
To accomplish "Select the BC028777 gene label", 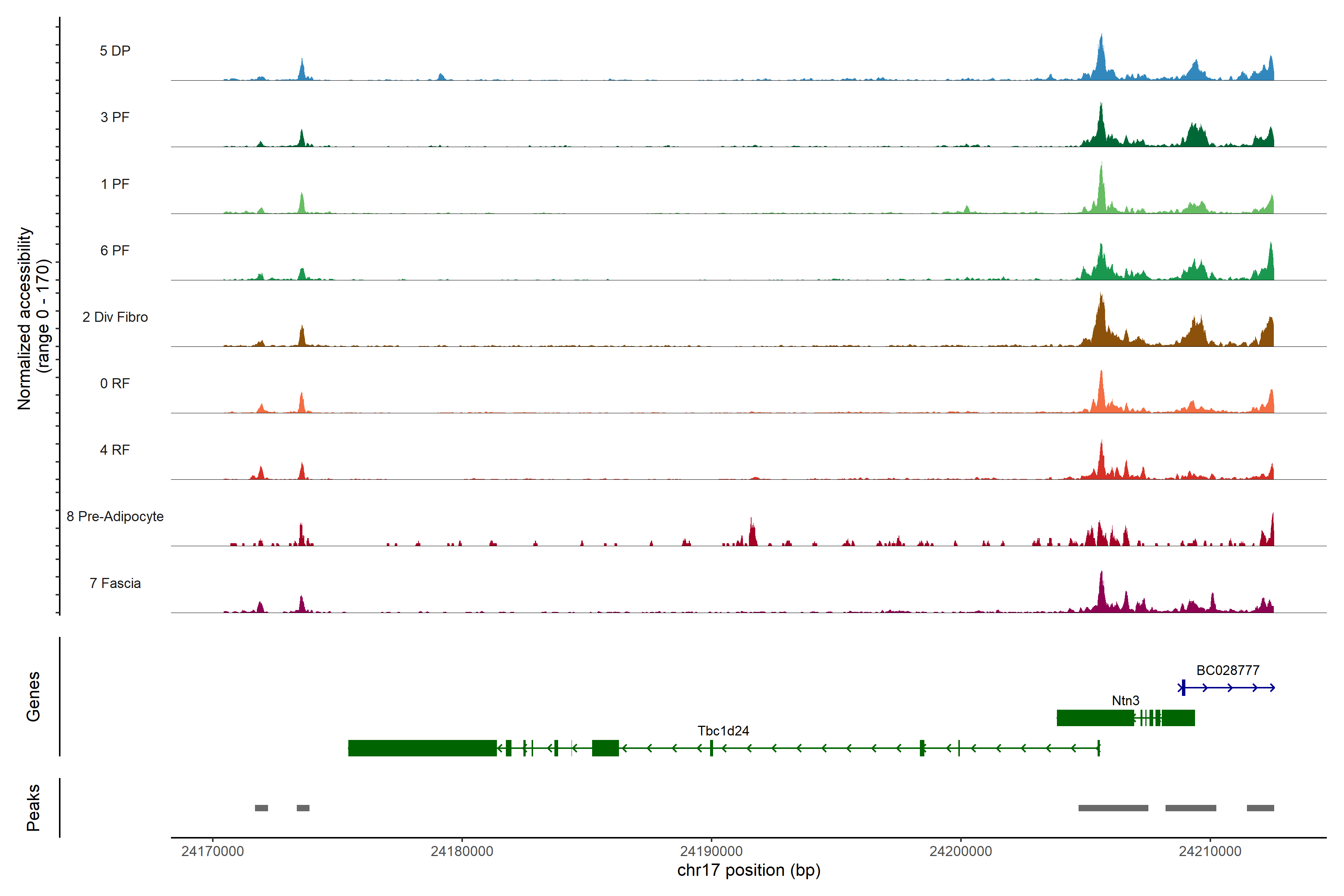I will [1228, 670].
